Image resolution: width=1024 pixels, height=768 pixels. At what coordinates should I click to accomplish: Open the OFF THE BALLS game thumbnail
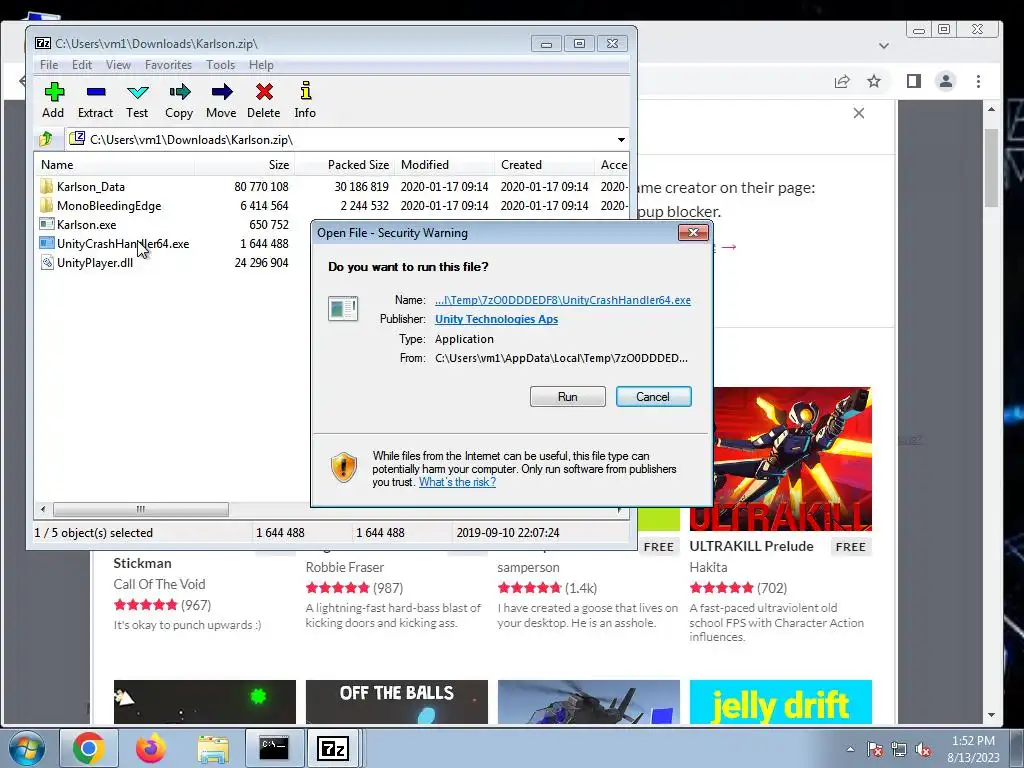tap(396, 702)
